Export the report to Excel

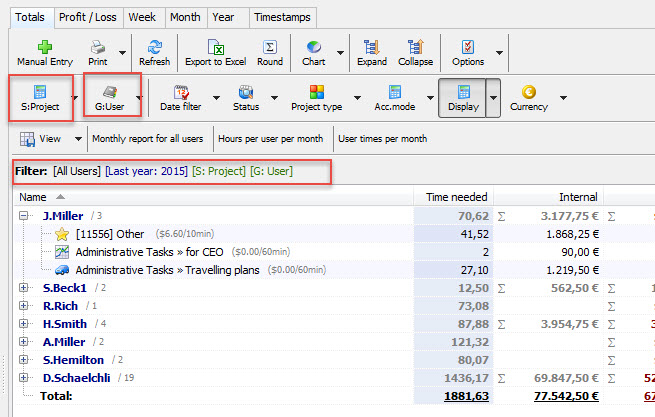(x=214, y=47)
